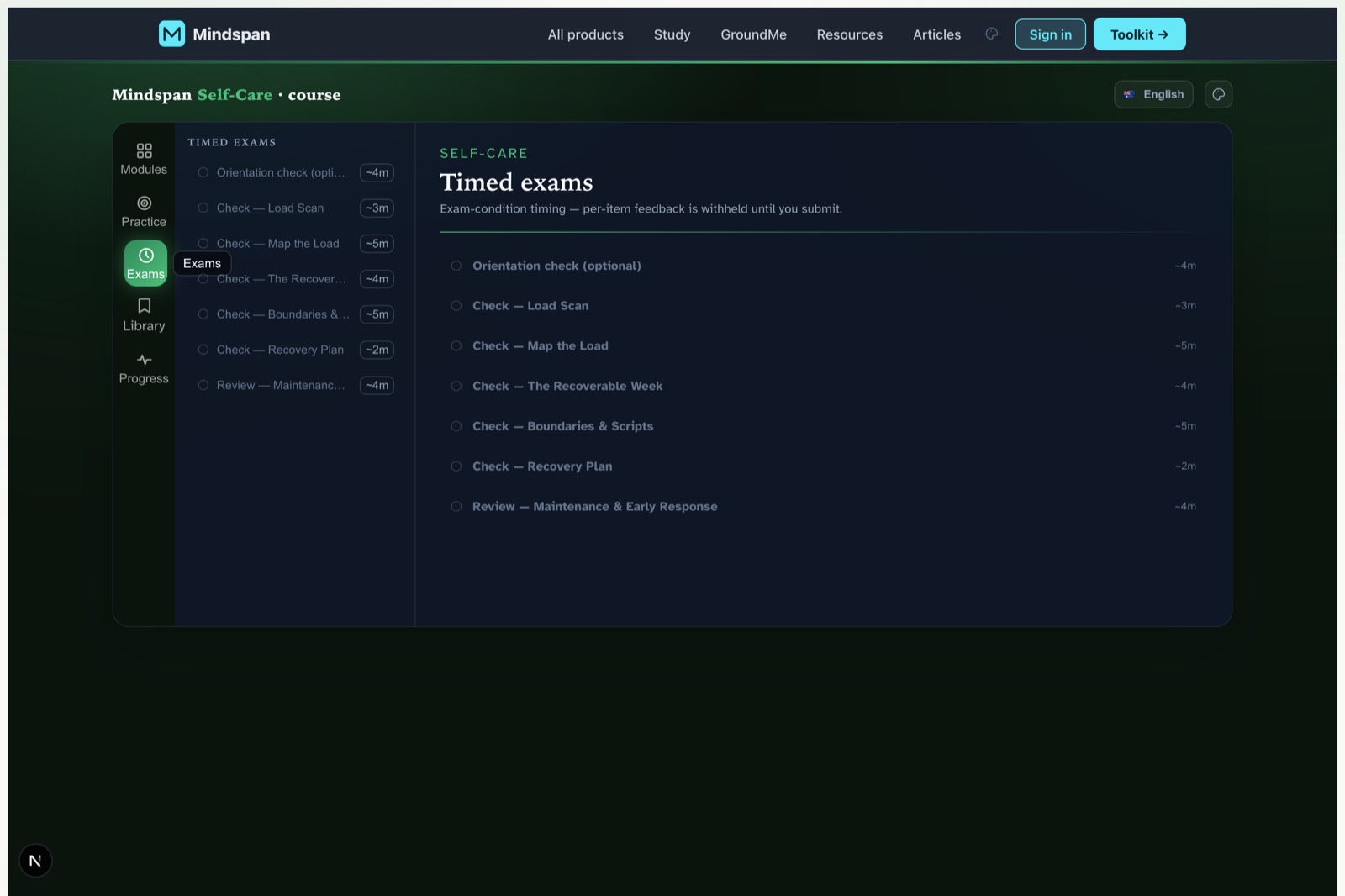Select radio circle for Check — Load Scan in sidebar list

[203, 208]
